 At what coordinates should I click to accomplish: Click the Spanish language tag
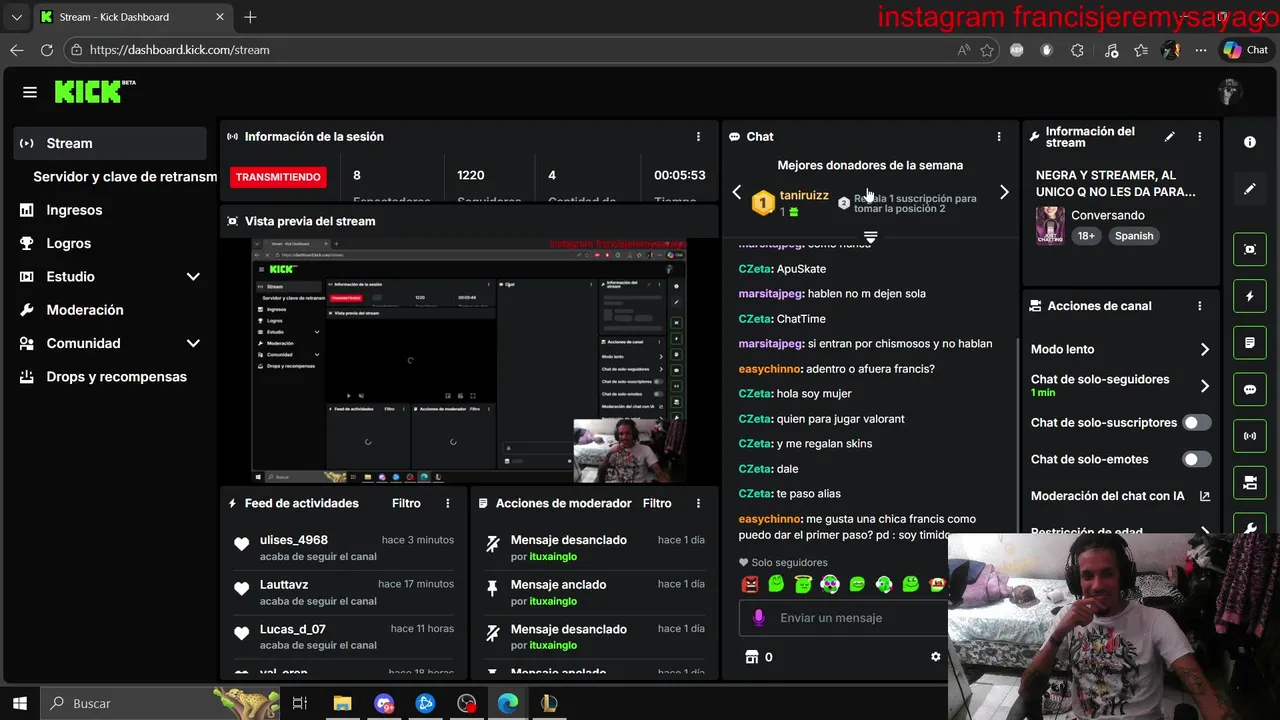click(x=1134, y=236)
